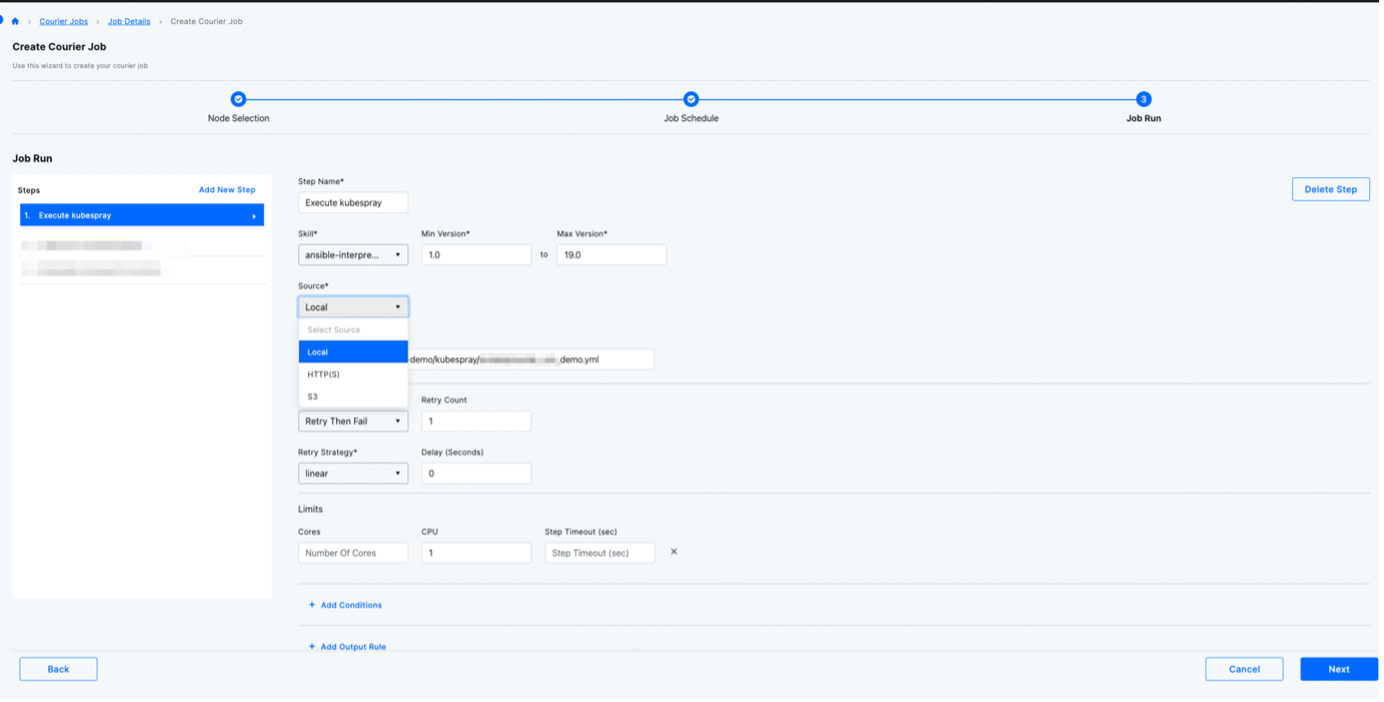1384x702 pixels.
Task: Click into the Number Of Cores input field
Action: [353, 551]
